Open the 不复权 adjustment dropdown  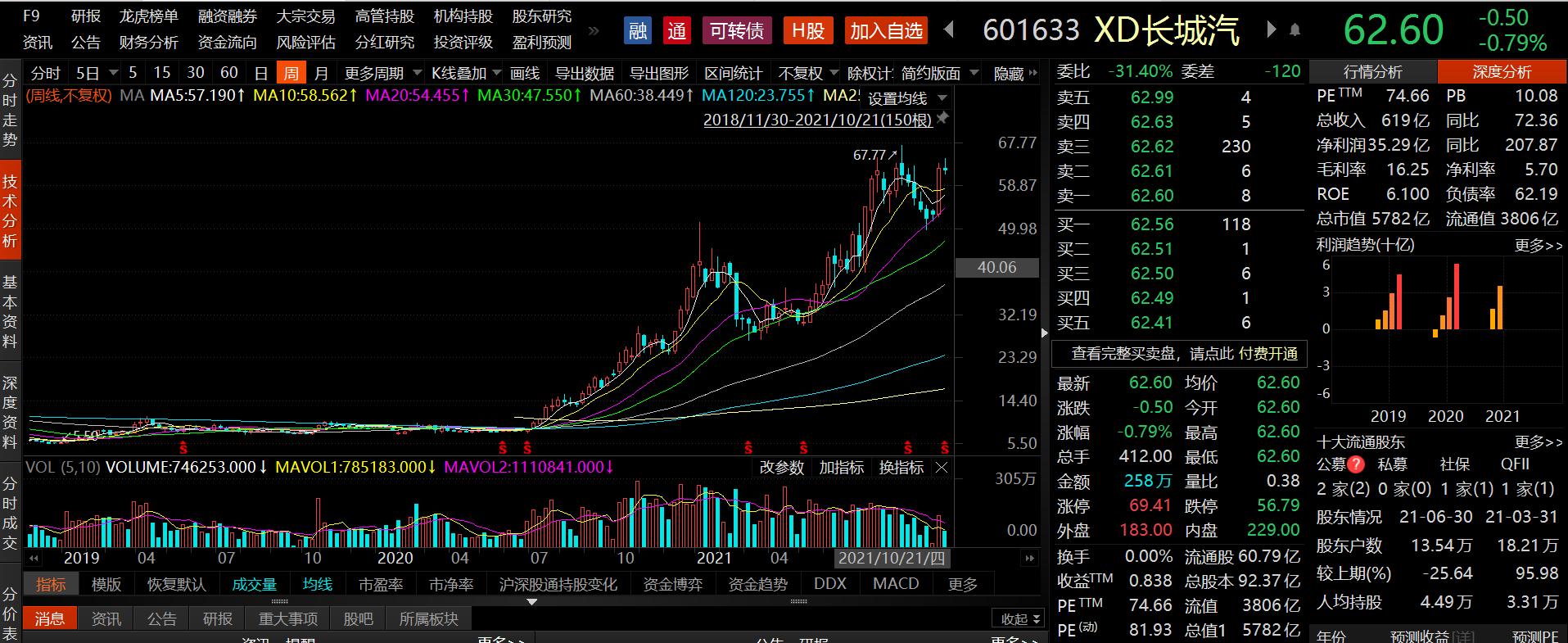(x=834, y=73)
